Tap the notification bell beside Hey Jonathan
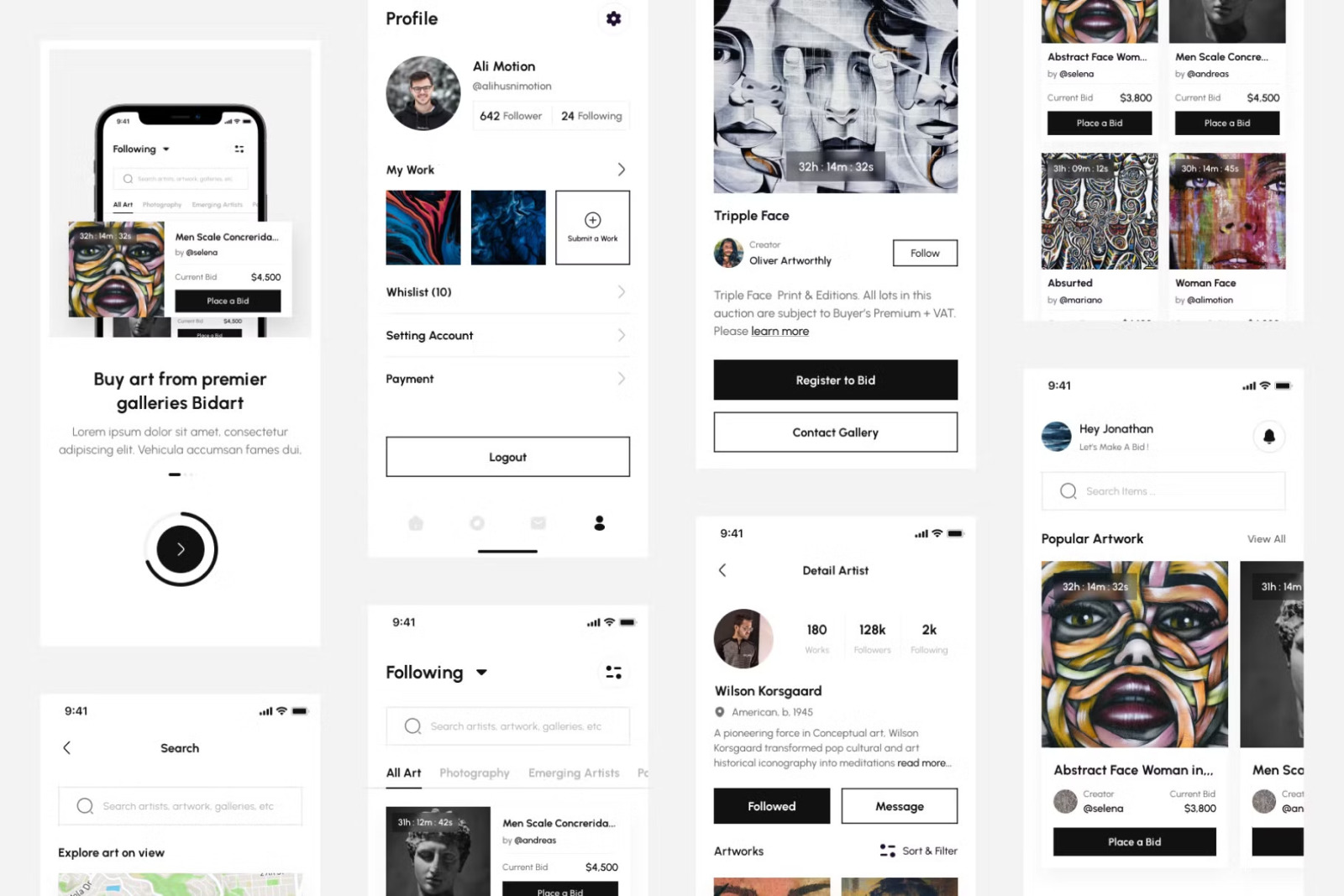The height and width of the screenshot is (896, 1344). click(1268, 436)
